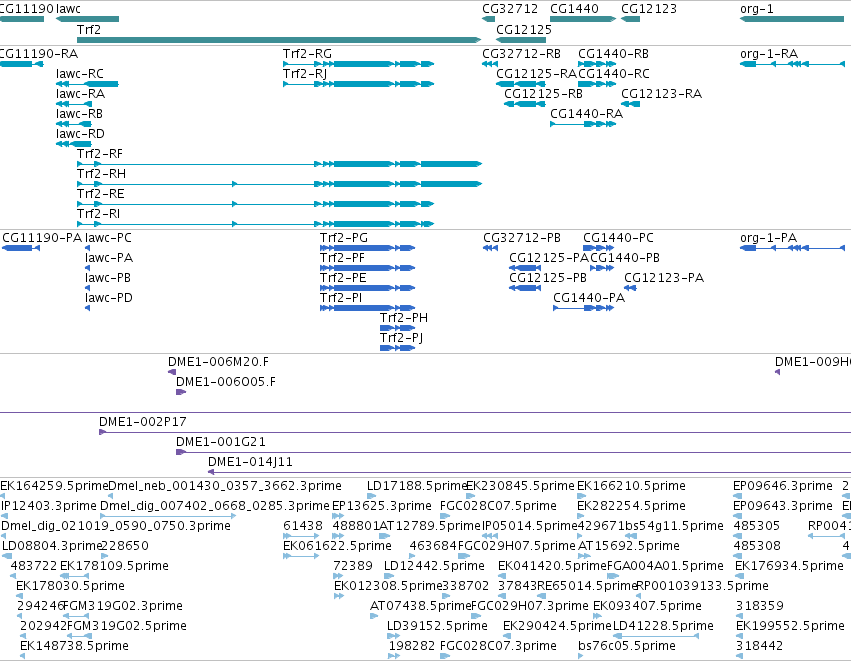Select EST EK230845.5prime label
Viewport: 851px width, 661px height.
pyautogui.click(x=520, y=486)
